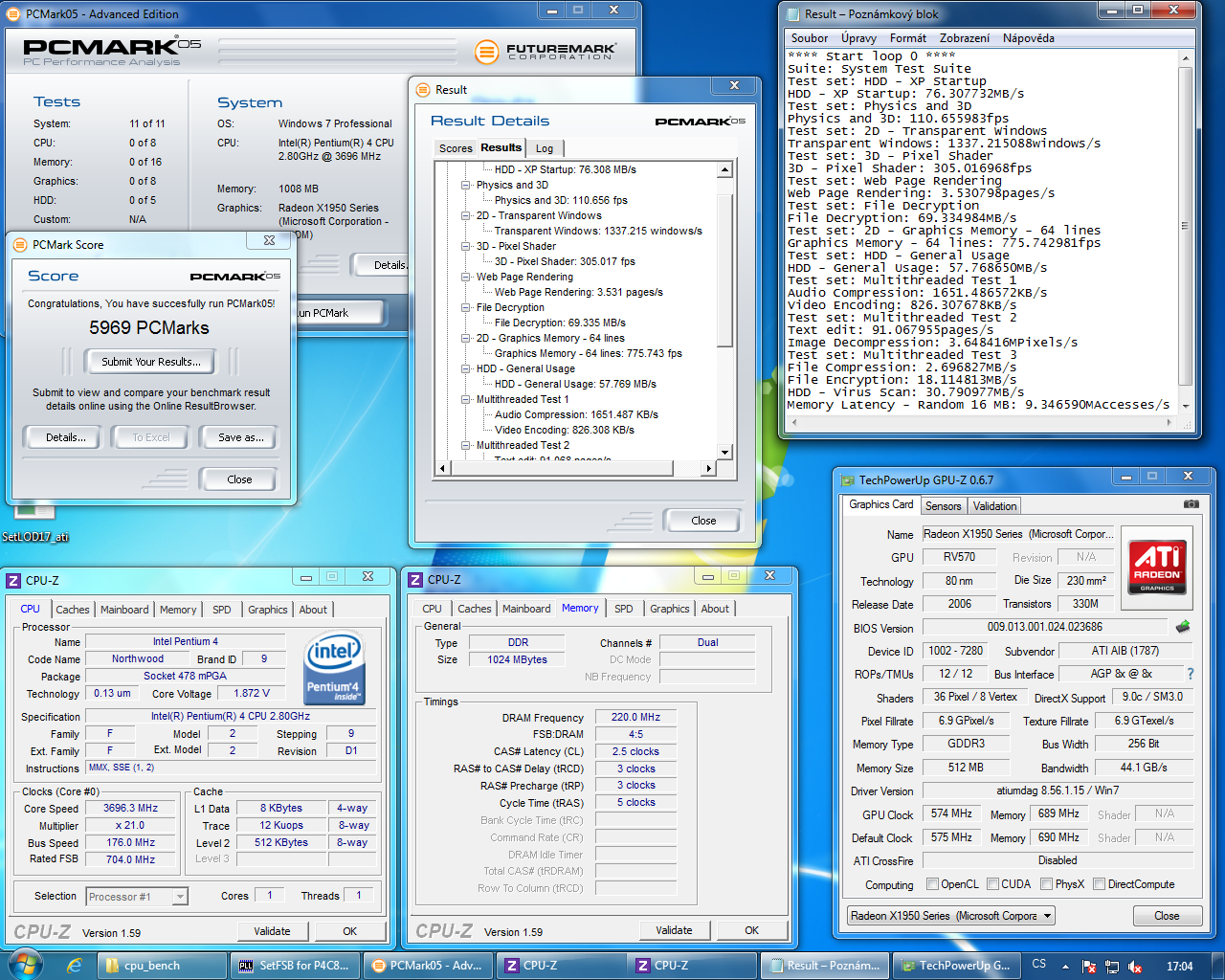
Task: Switch to TechPowerUp GPU-Z taskbar button
Action: click(x=956, y=966)
